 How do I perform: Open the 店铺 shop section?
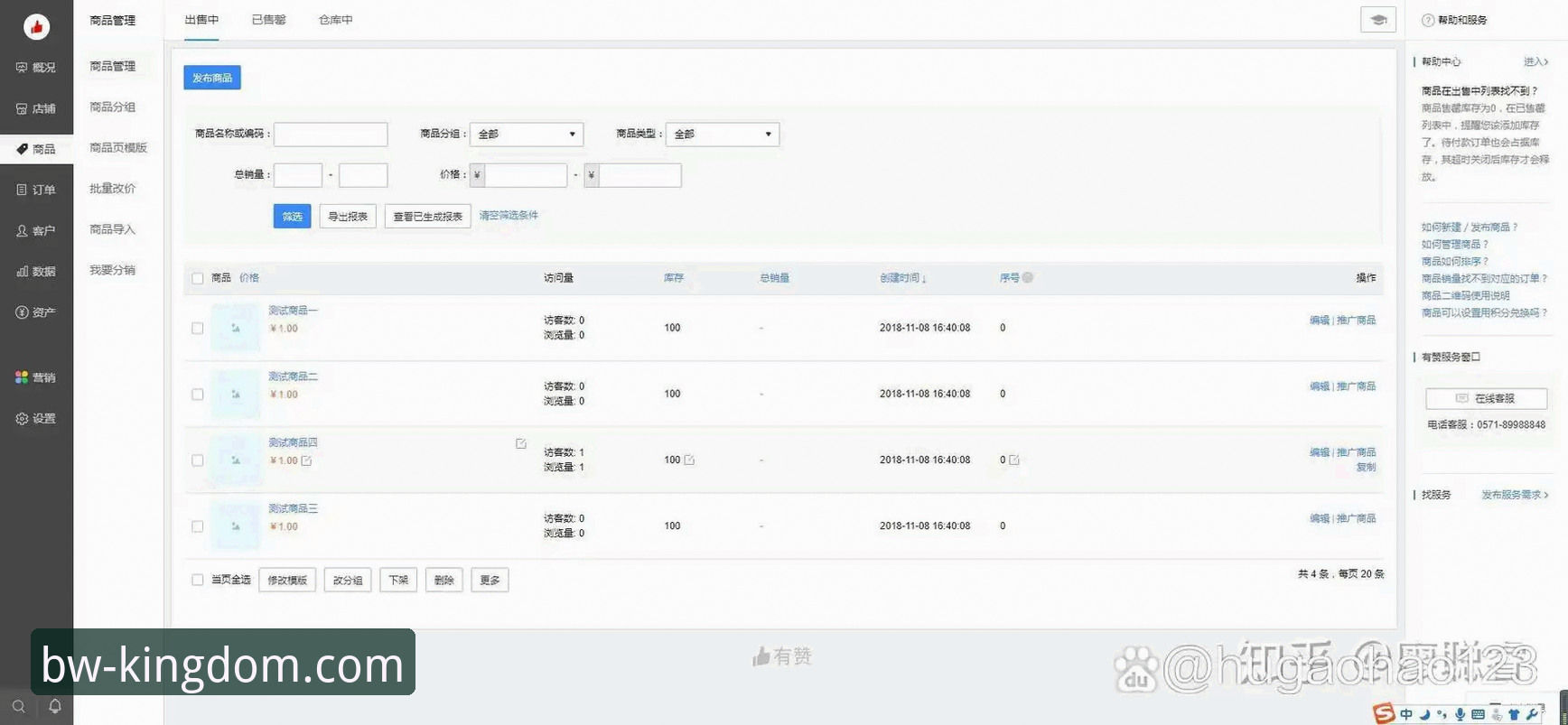[x=36, y=108]
